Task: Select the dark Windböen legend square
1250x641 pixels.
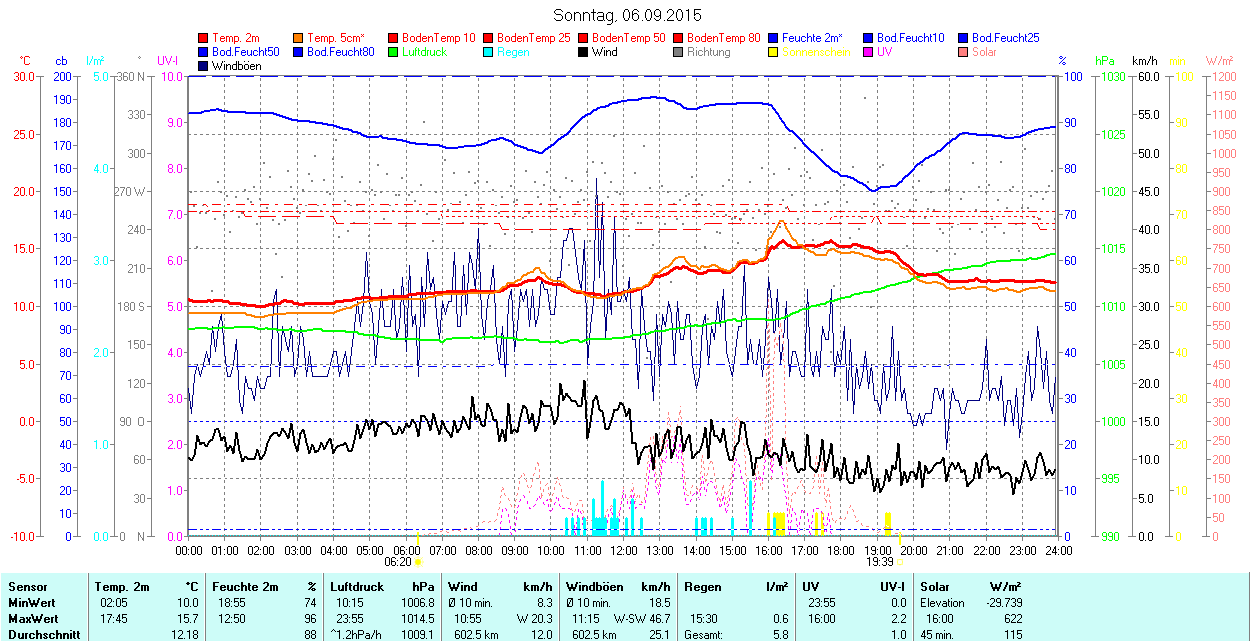Action: 204,66
